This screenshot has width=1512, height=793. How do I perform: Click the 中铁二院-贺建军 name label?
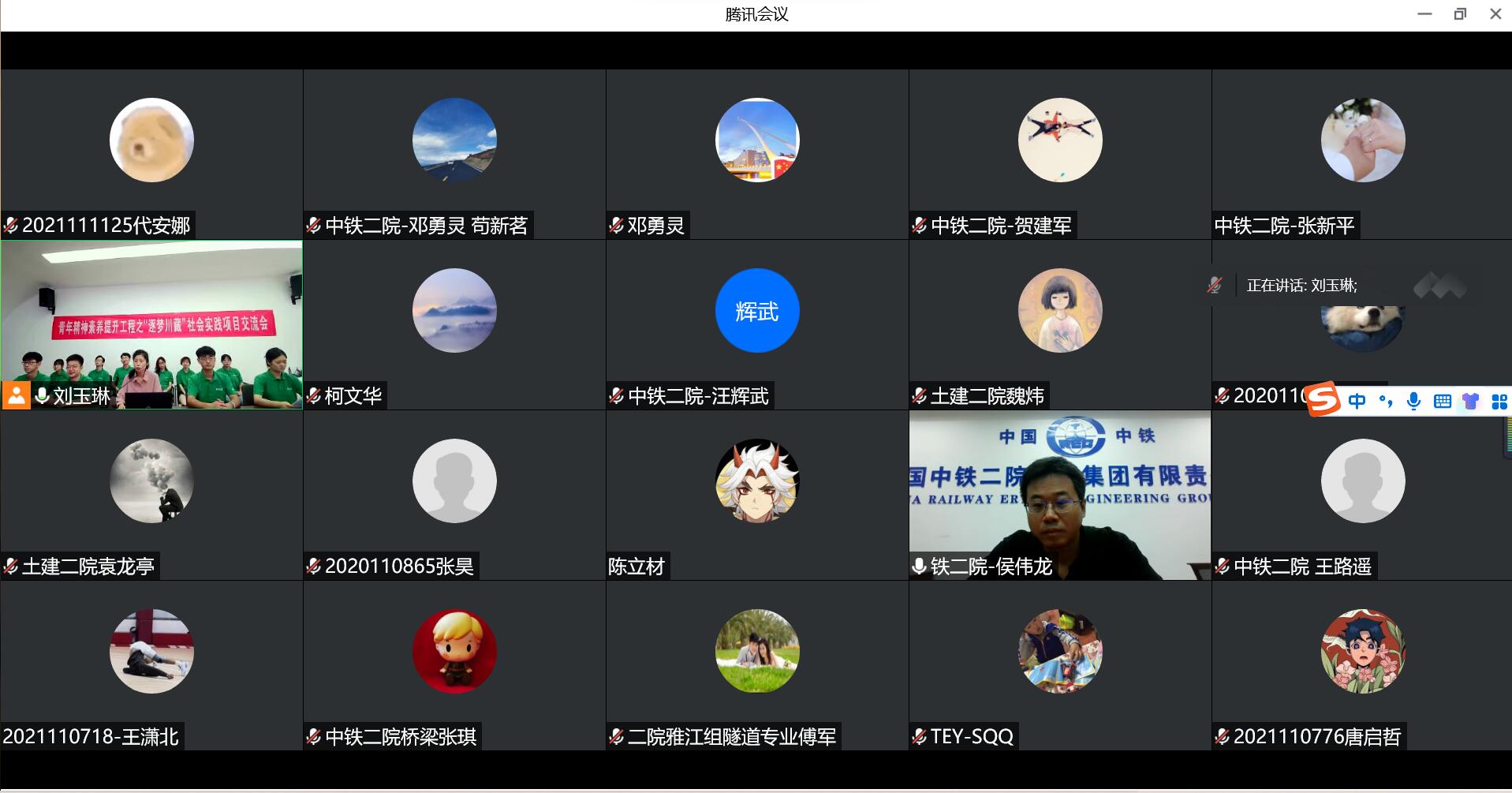[x=1000, y=226]
